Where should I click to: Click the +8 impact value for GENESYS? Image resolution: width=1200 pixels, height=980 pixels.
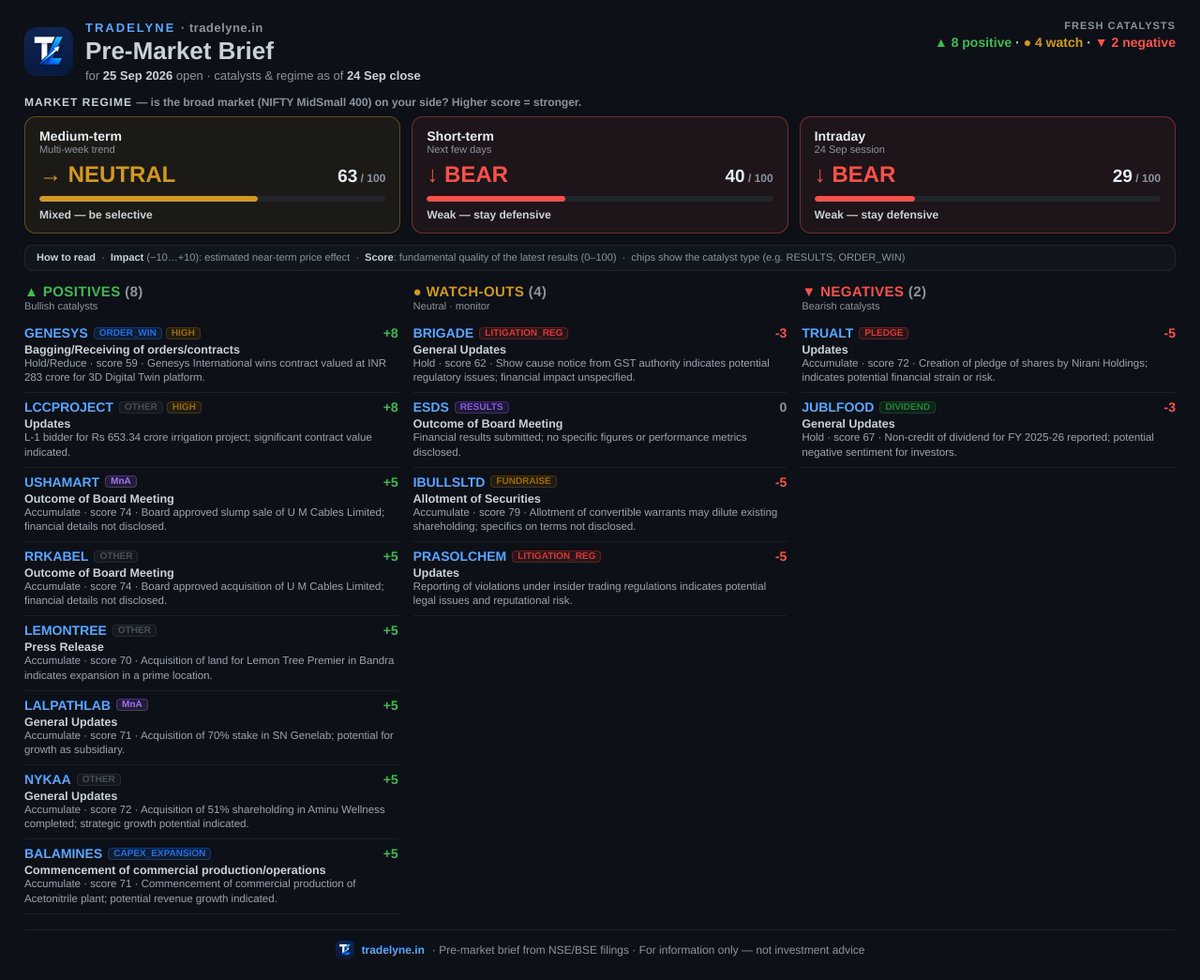[390, 333]
